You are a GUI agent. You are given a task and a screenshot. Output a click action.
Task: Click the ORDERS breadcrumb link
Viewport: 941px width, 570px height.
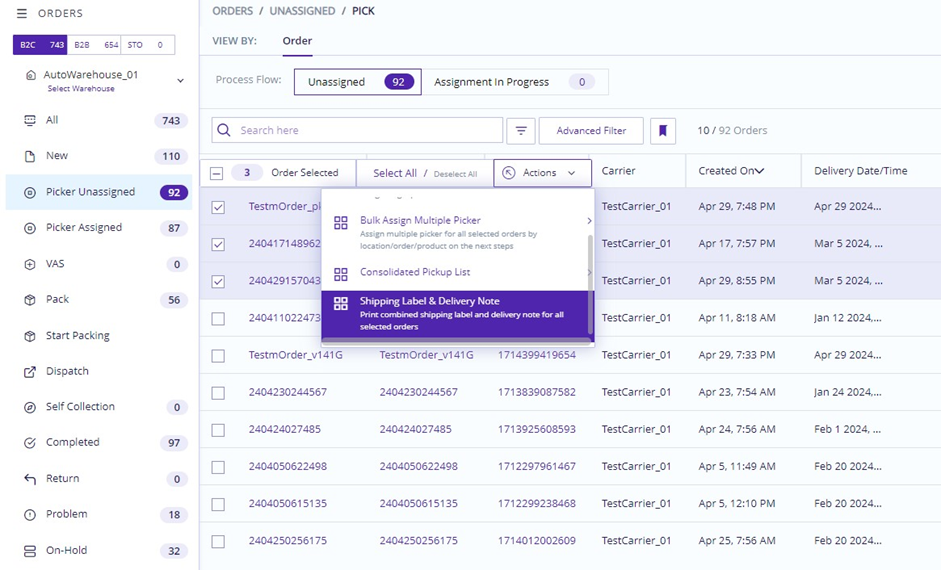point(232,11)
